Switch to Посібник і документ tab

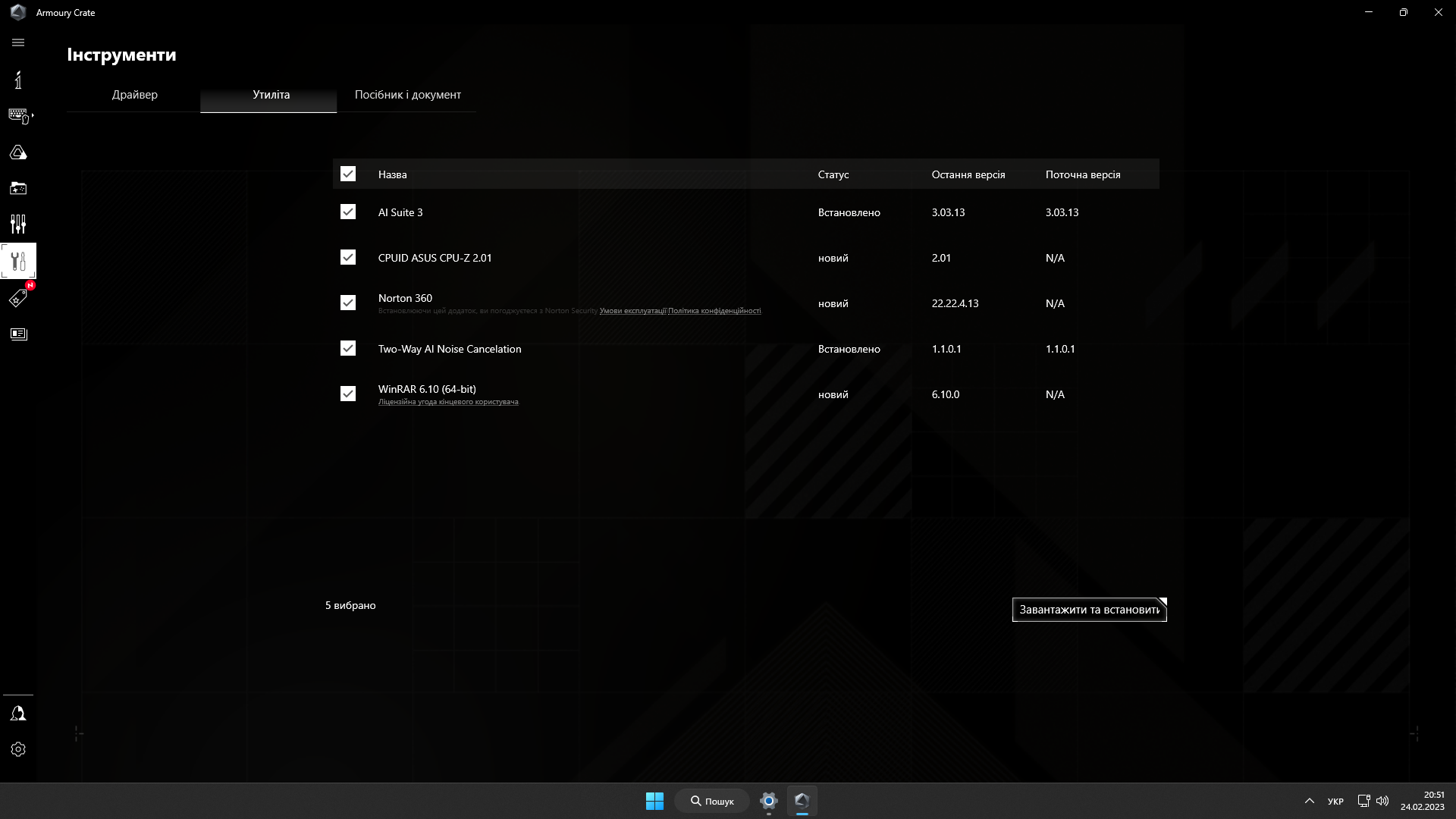coord(407,95)
